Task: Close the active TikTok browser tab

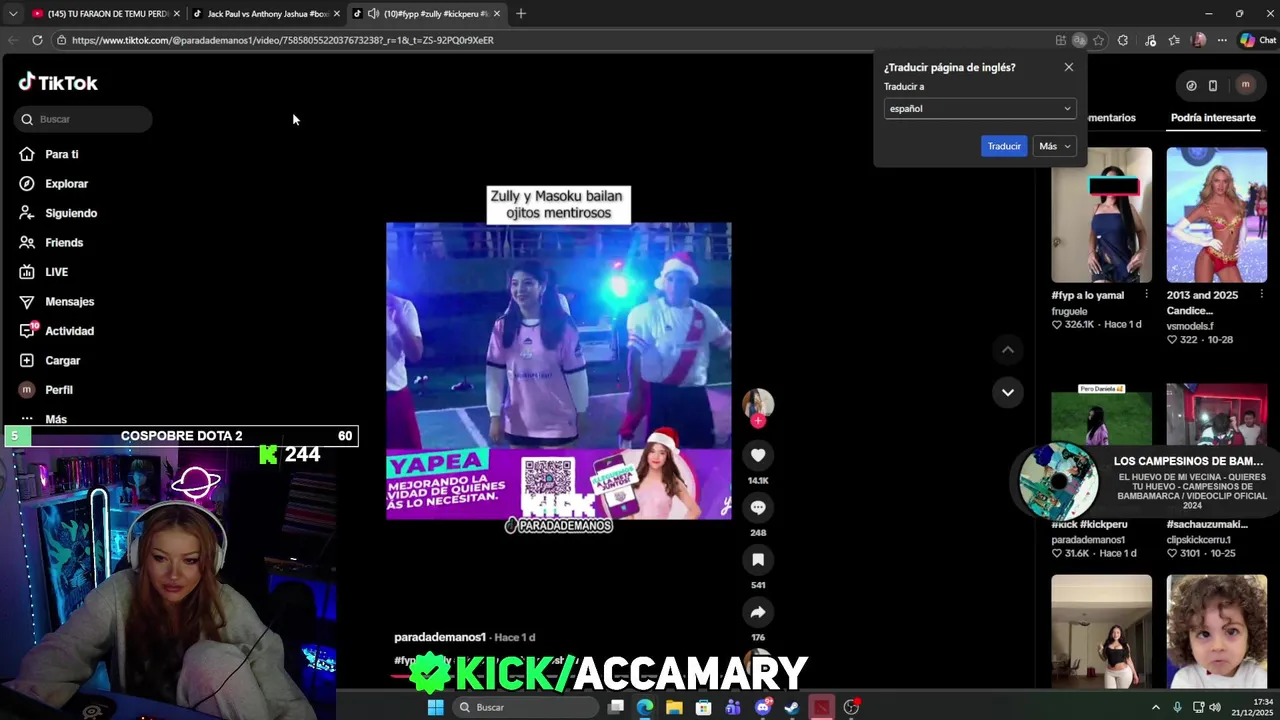Action: coord(497,14)
